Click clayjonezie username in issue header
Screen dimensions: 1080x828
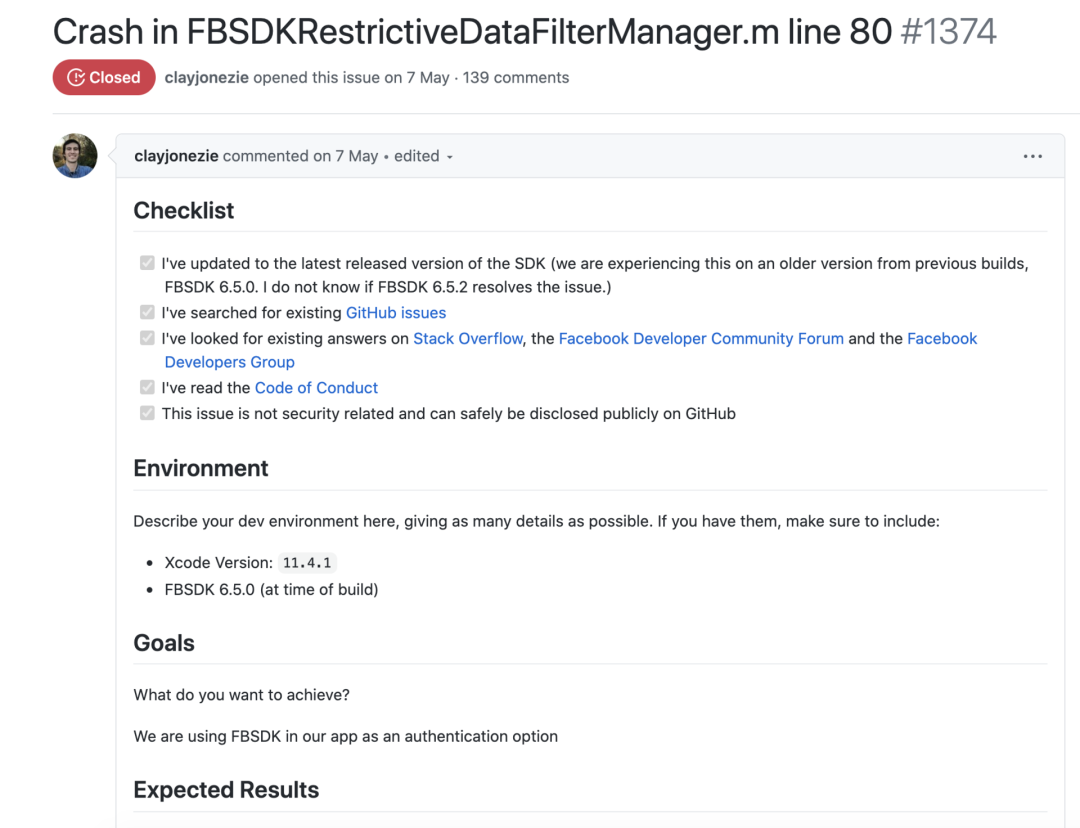[x=207, y=78]
